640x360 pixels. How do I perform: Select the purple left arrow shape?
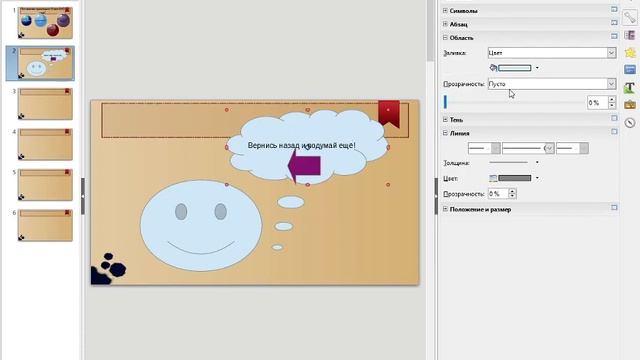304,166
